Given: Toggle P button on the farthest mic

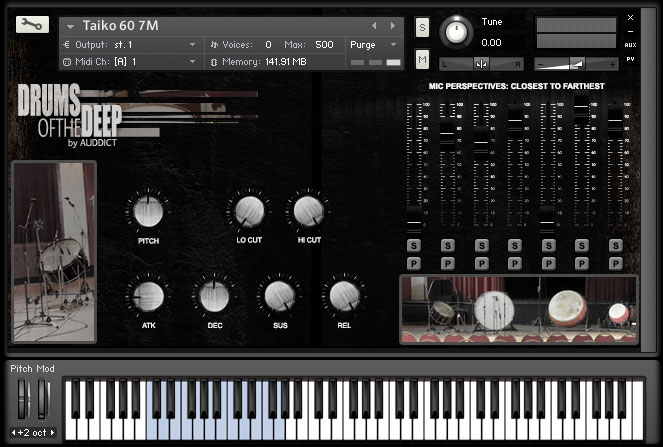Looking at the screenshot, I should pyautogui.click(x=615, y=263).
